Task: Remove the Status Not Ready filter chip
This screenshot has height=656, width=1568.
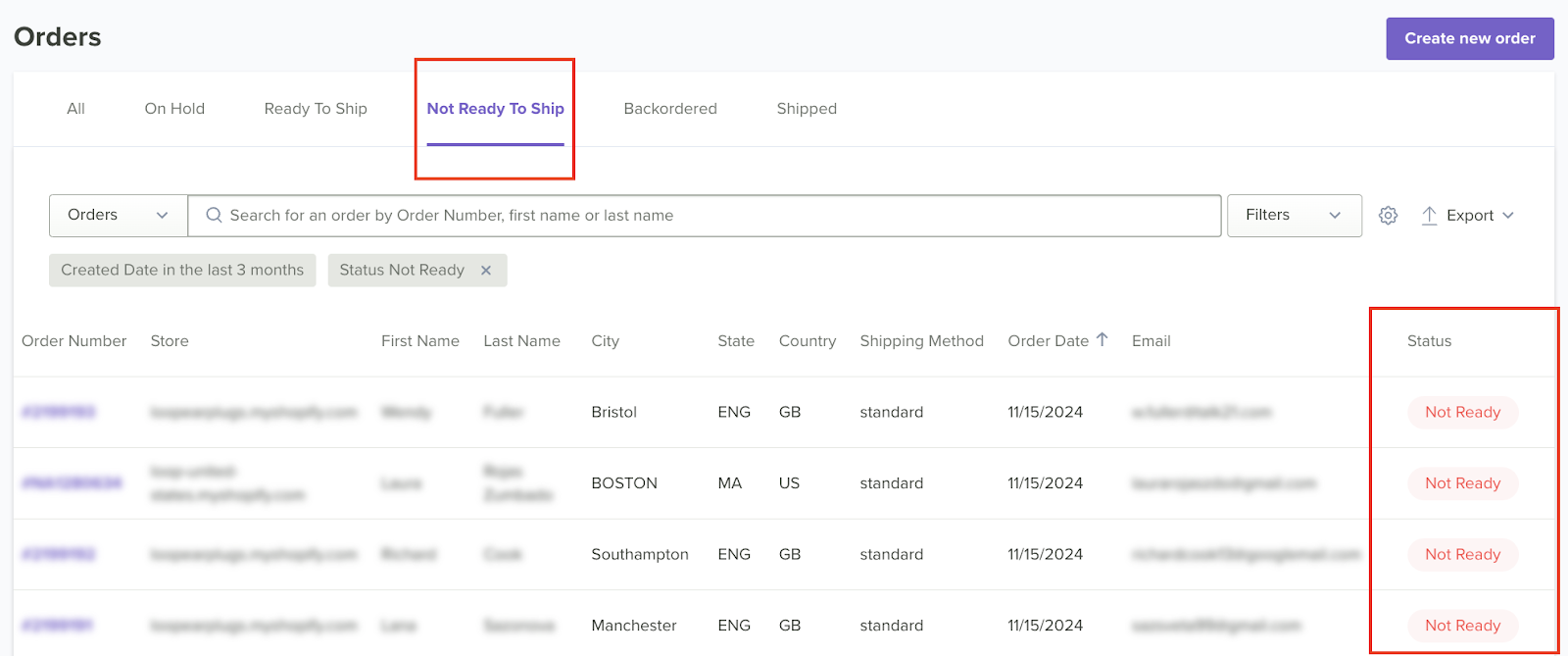Action: (486, 271)
